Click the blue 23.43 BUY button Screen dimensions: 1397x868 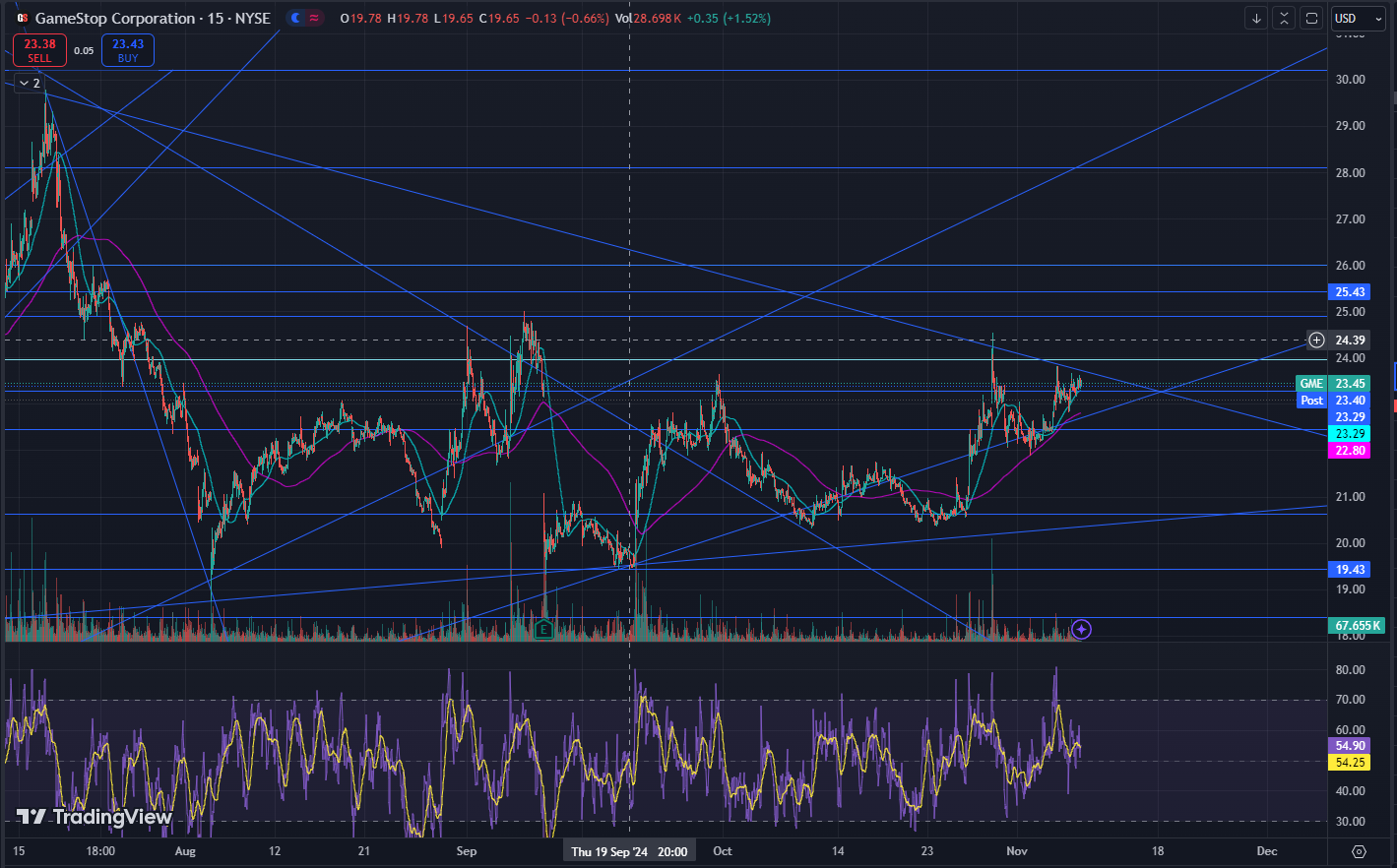click(x=128, y=50)
